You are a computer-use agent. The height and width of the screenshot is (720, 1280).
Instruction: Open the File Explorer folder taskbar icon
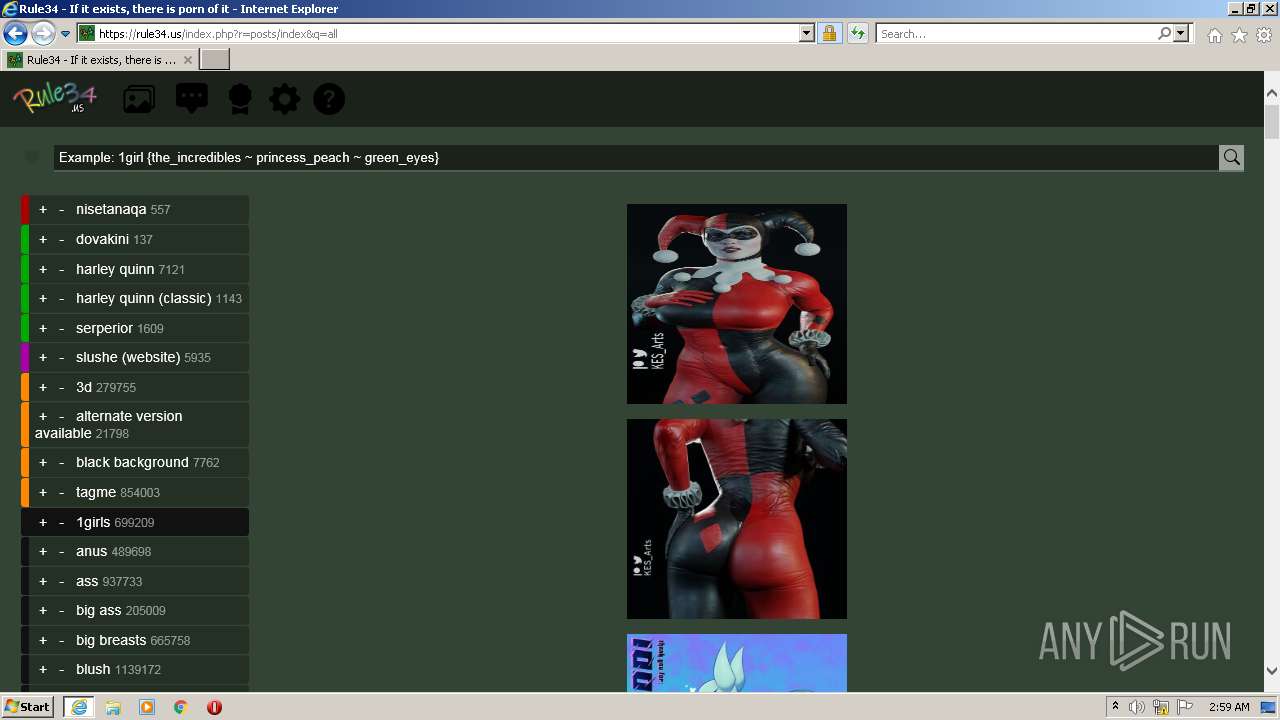pos(113,707)
